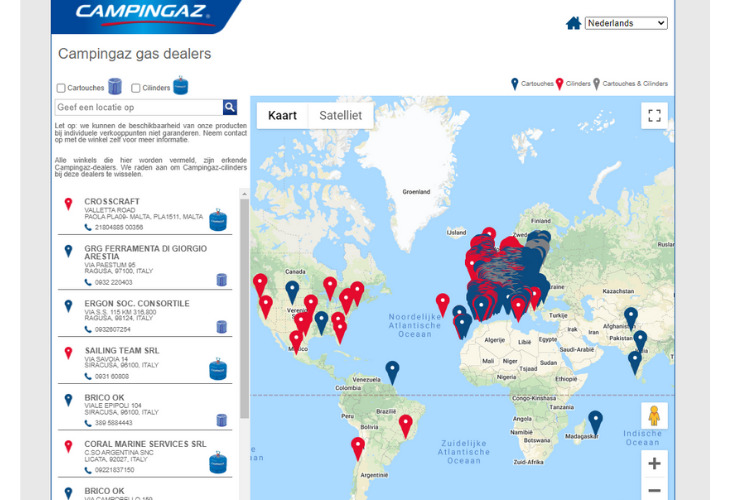Open the Nederlands language dropdown
This screenshot has height=500, width=730.
626,23
